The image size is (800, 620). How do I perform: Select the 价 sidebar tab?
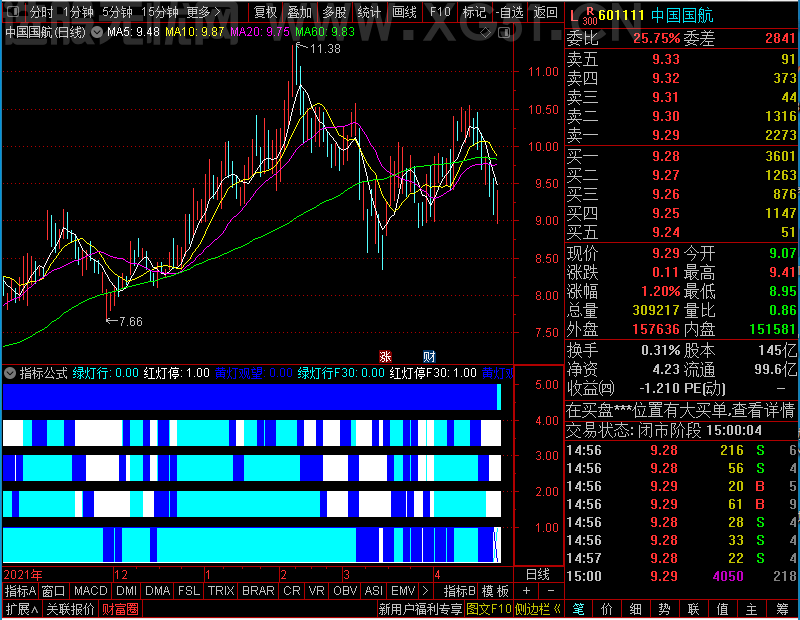click(607, 609)
